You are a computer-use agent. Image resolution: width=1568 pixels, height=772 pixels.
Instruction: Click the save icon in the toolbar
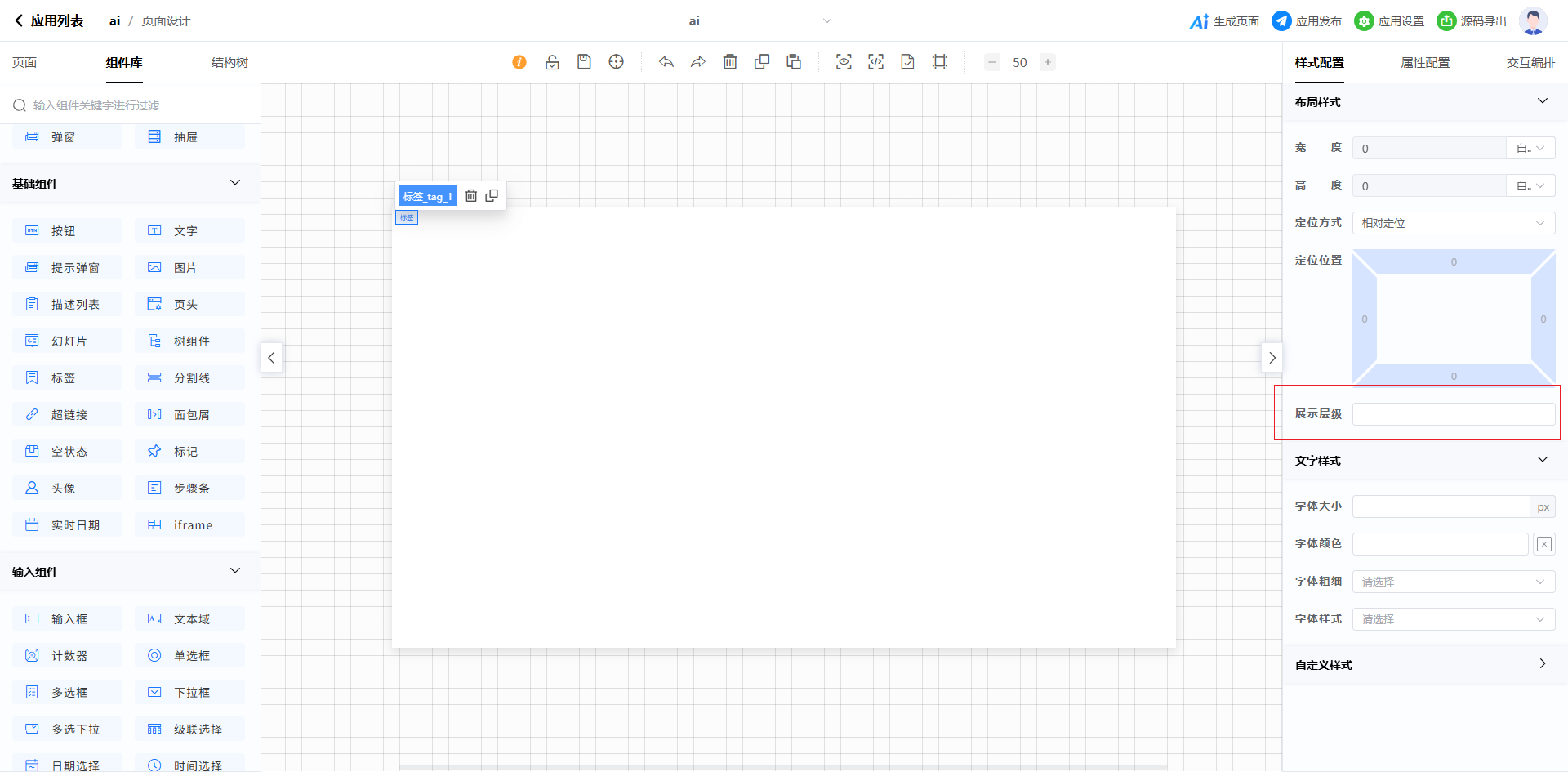584,62
